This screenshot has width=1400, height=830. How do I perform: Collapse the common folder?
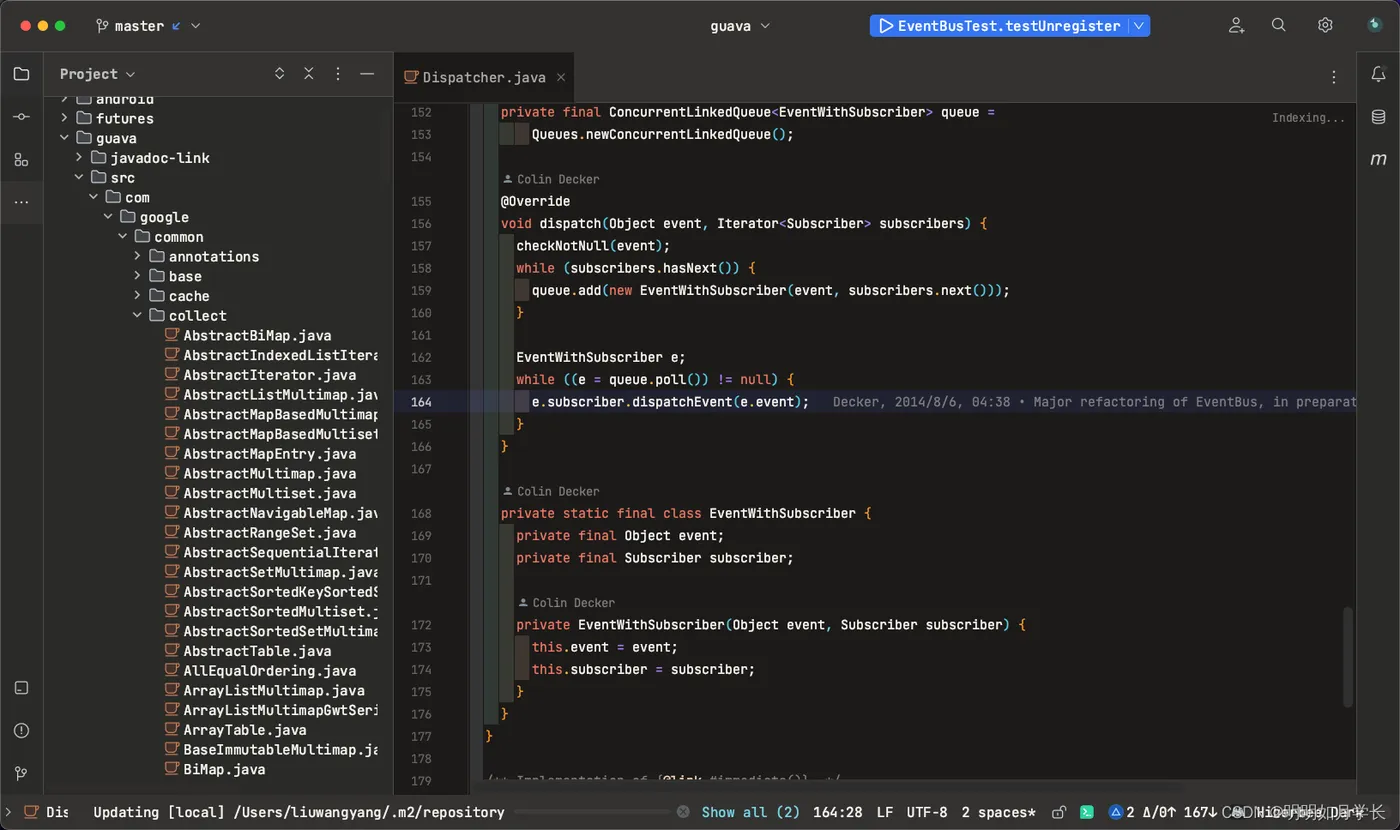point(123,237)
